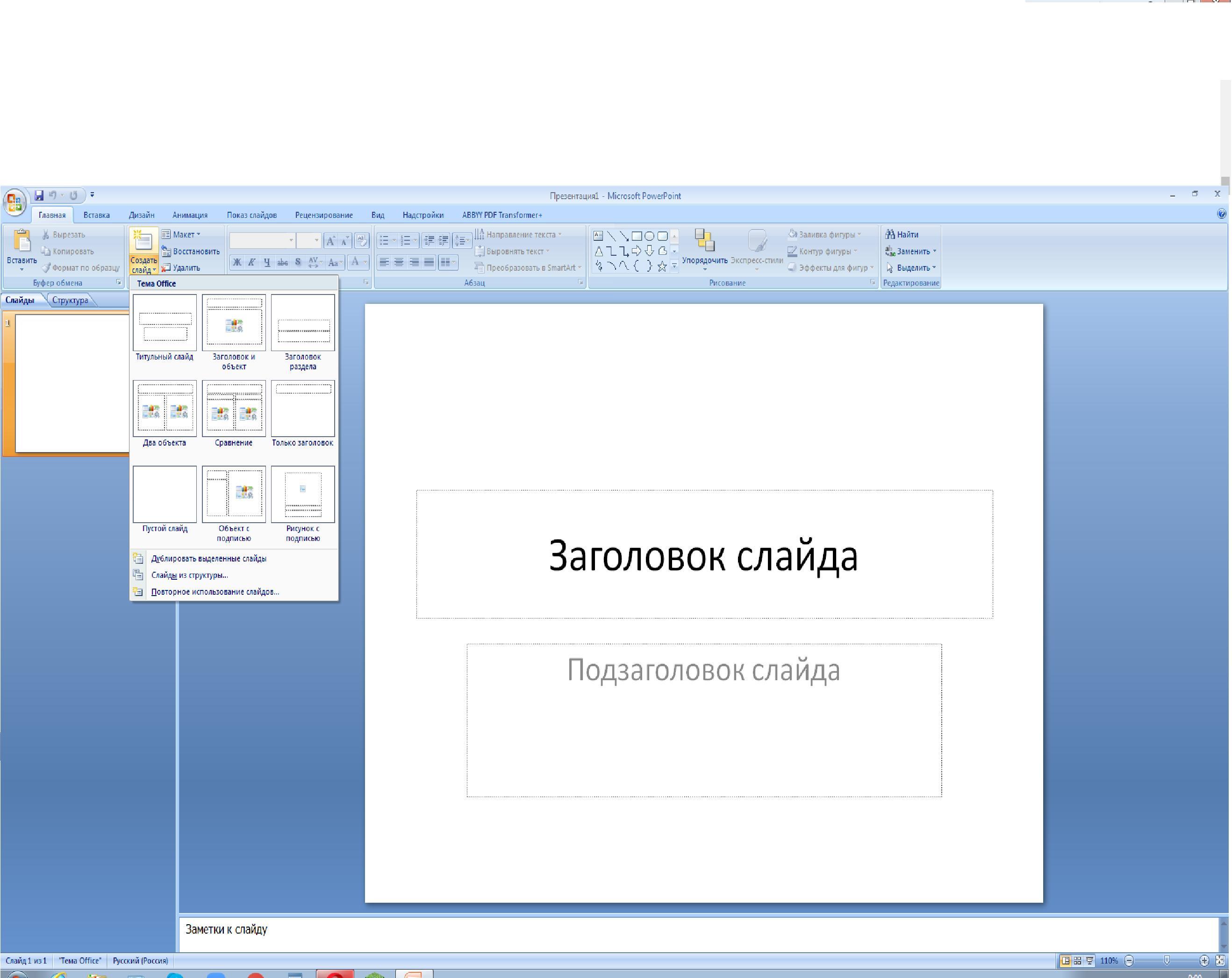Open the Design (Дизайн) ribbon tab
The image size is (1232, 978).
[x=141, y=215]
